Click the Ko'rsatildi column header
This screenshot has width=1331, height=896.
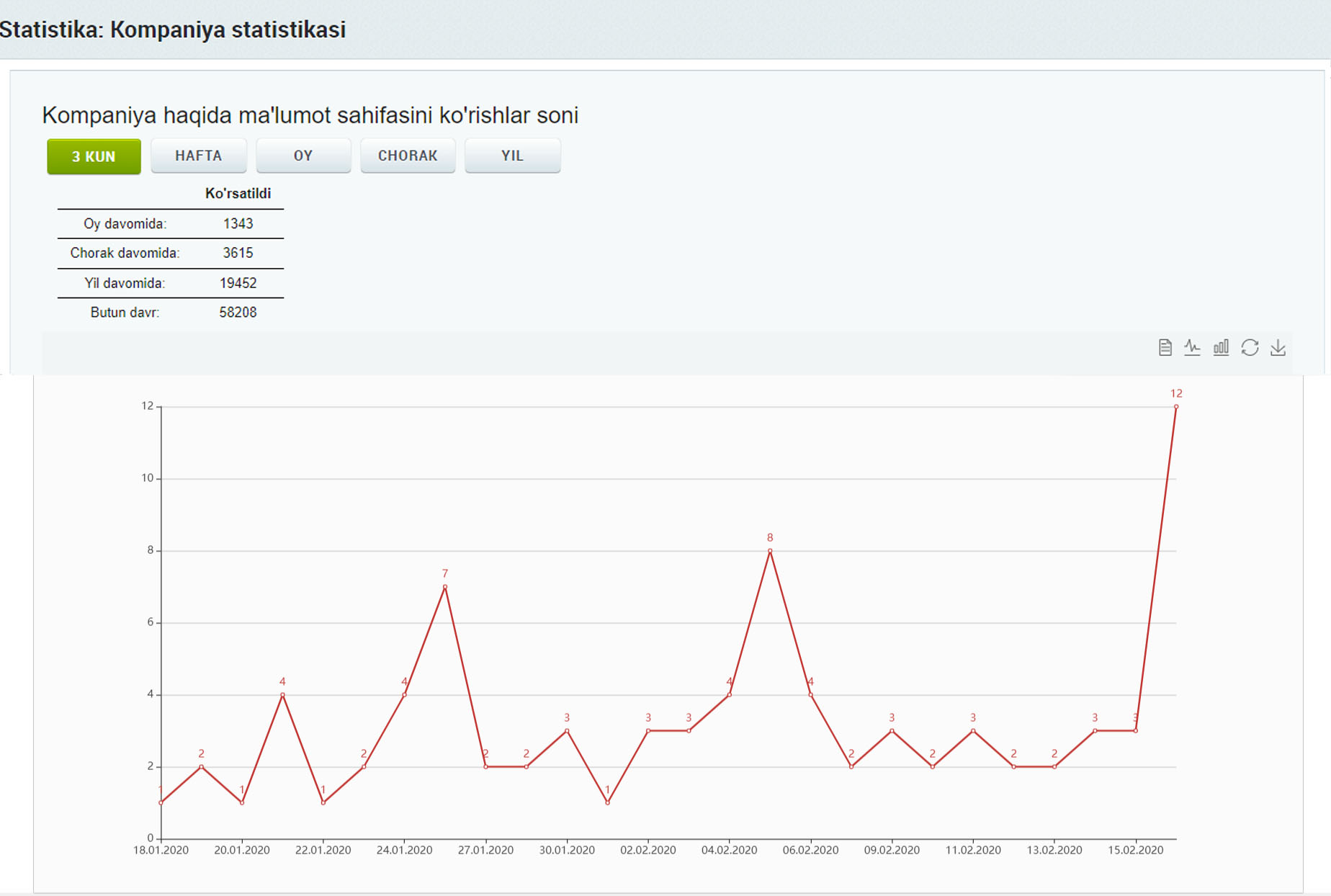coord(238,194)
